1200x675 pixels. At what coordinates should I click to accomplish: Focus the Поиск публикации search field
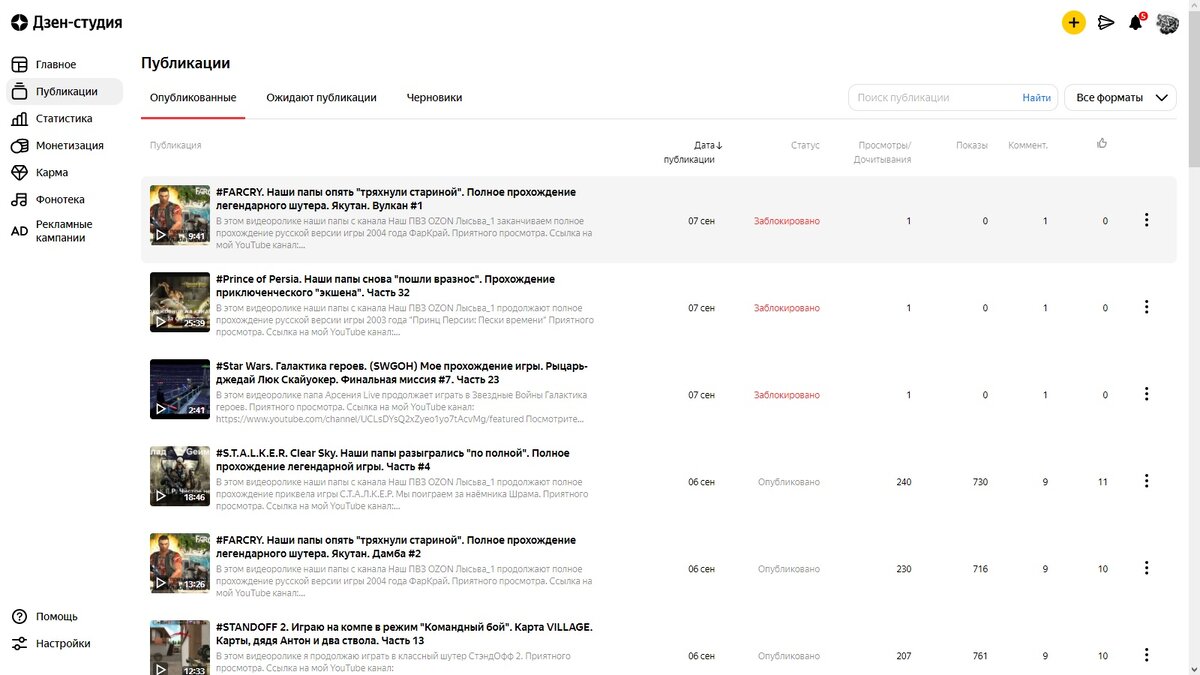(935, 97)
